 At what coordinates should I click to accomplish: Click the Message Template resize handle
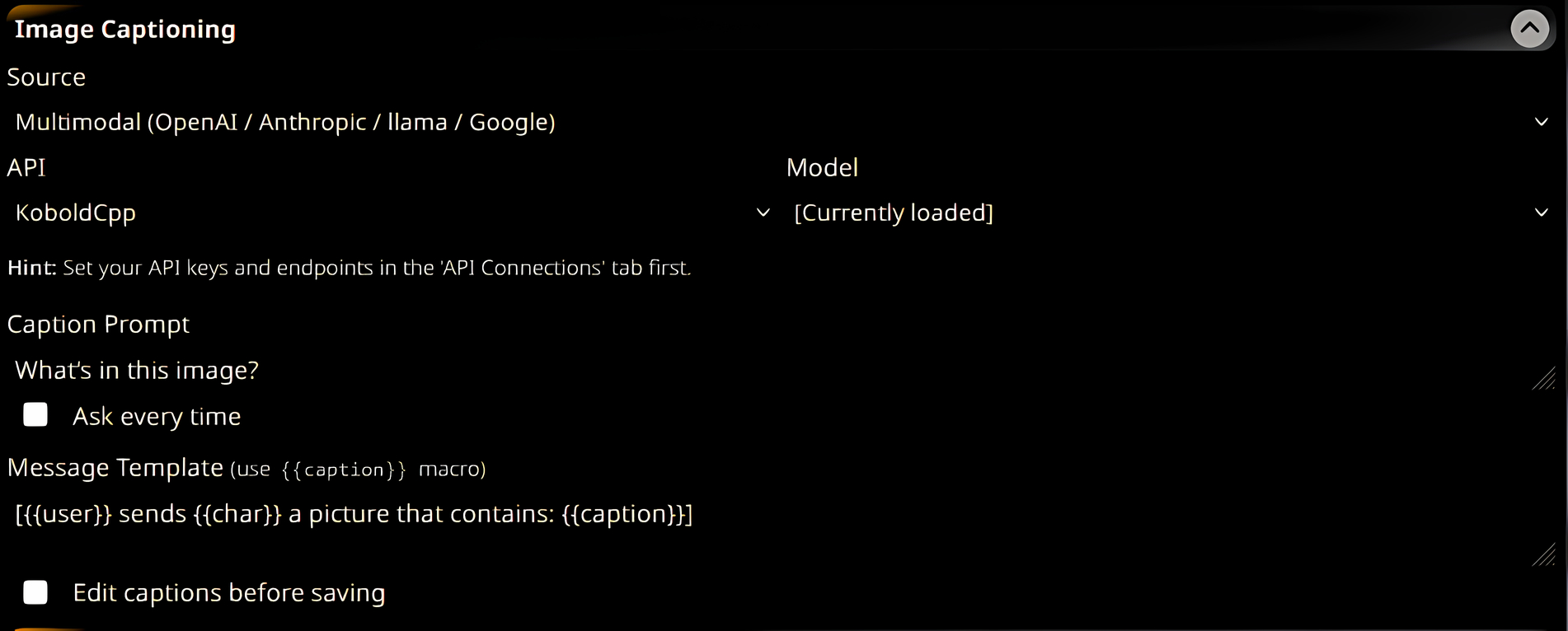point(1544,555)
